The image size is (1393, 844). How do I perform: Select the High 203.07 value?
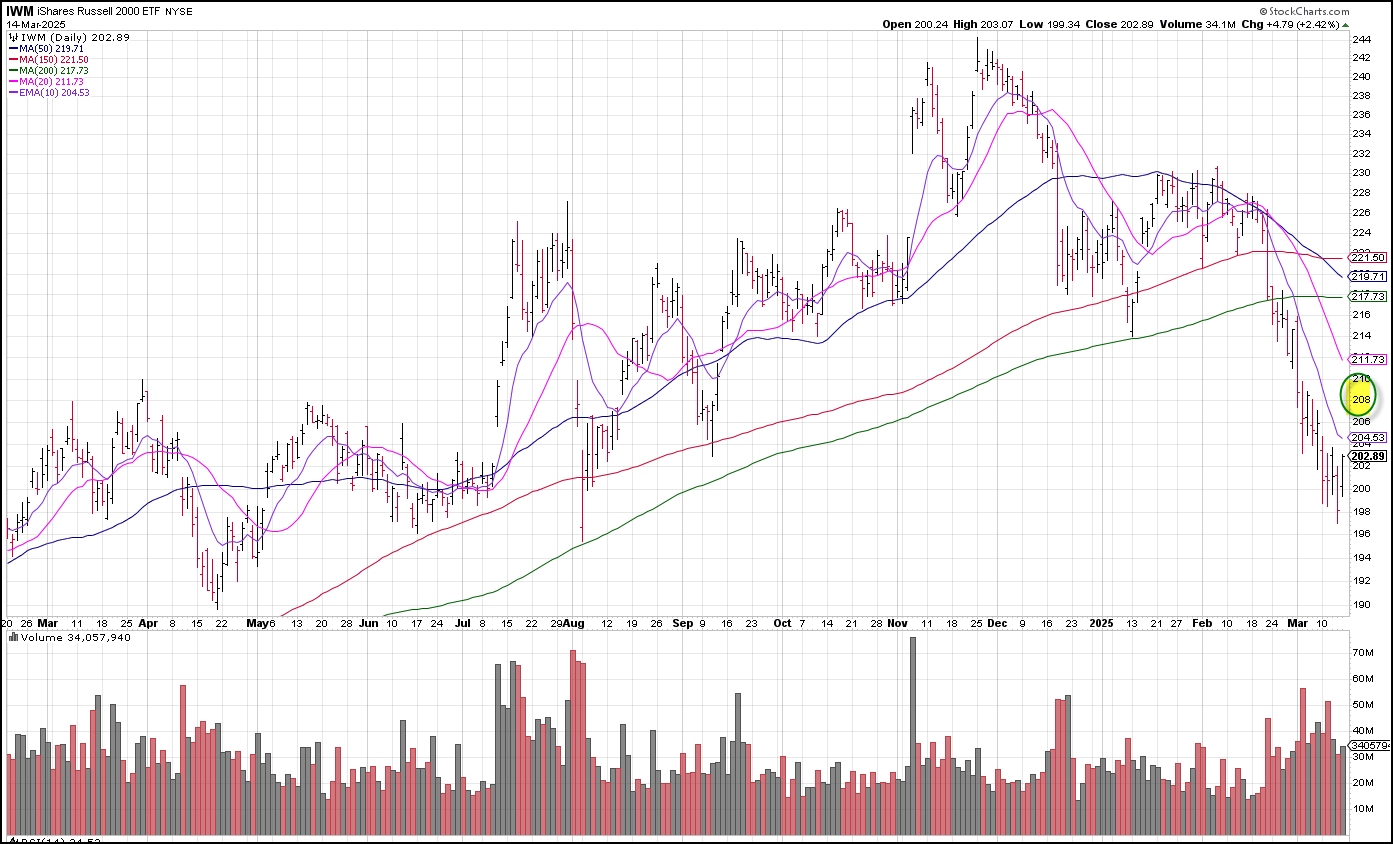[984, 24]
